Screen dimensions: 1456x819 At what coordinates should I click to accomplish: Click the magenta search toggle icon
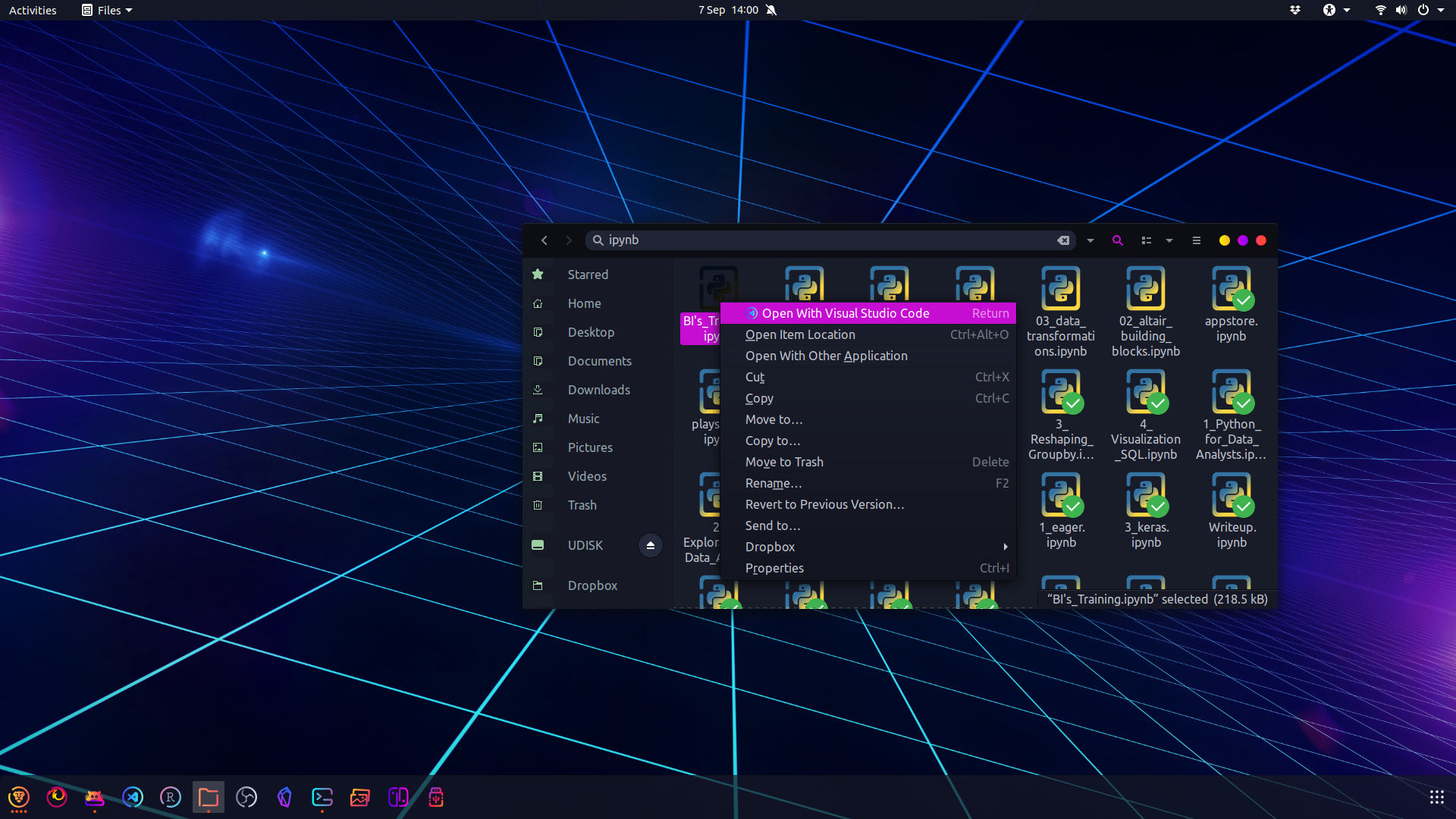pyautogui.click(x=1117, y=240)
